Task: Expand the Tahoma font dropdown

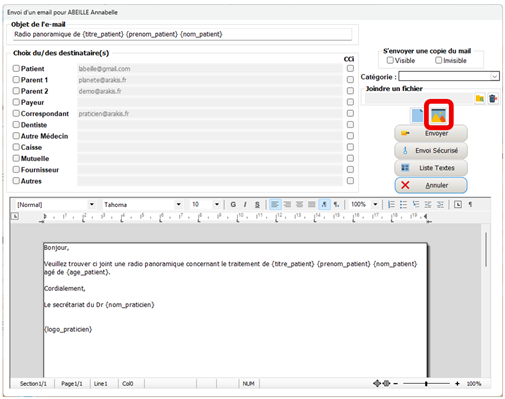Action: (x=178, y=204)
